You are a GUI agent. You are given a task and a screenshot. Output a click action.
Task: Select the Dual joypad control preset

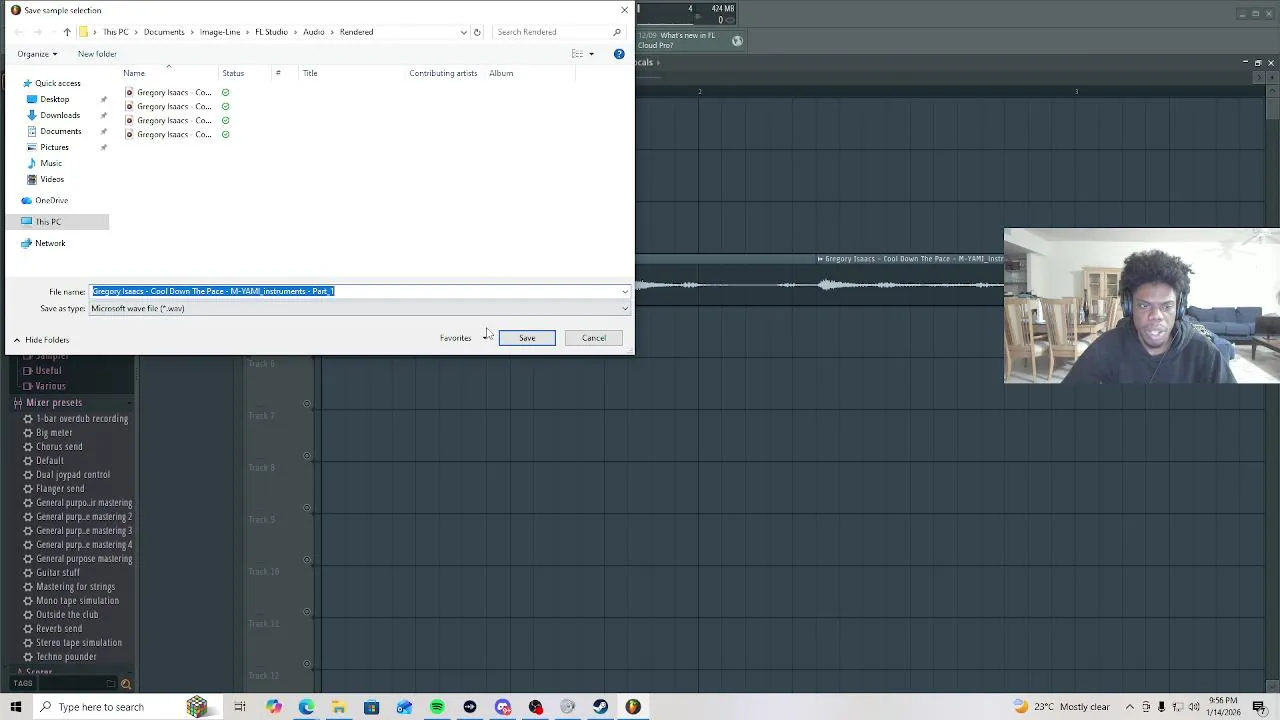tap(73, 475)
